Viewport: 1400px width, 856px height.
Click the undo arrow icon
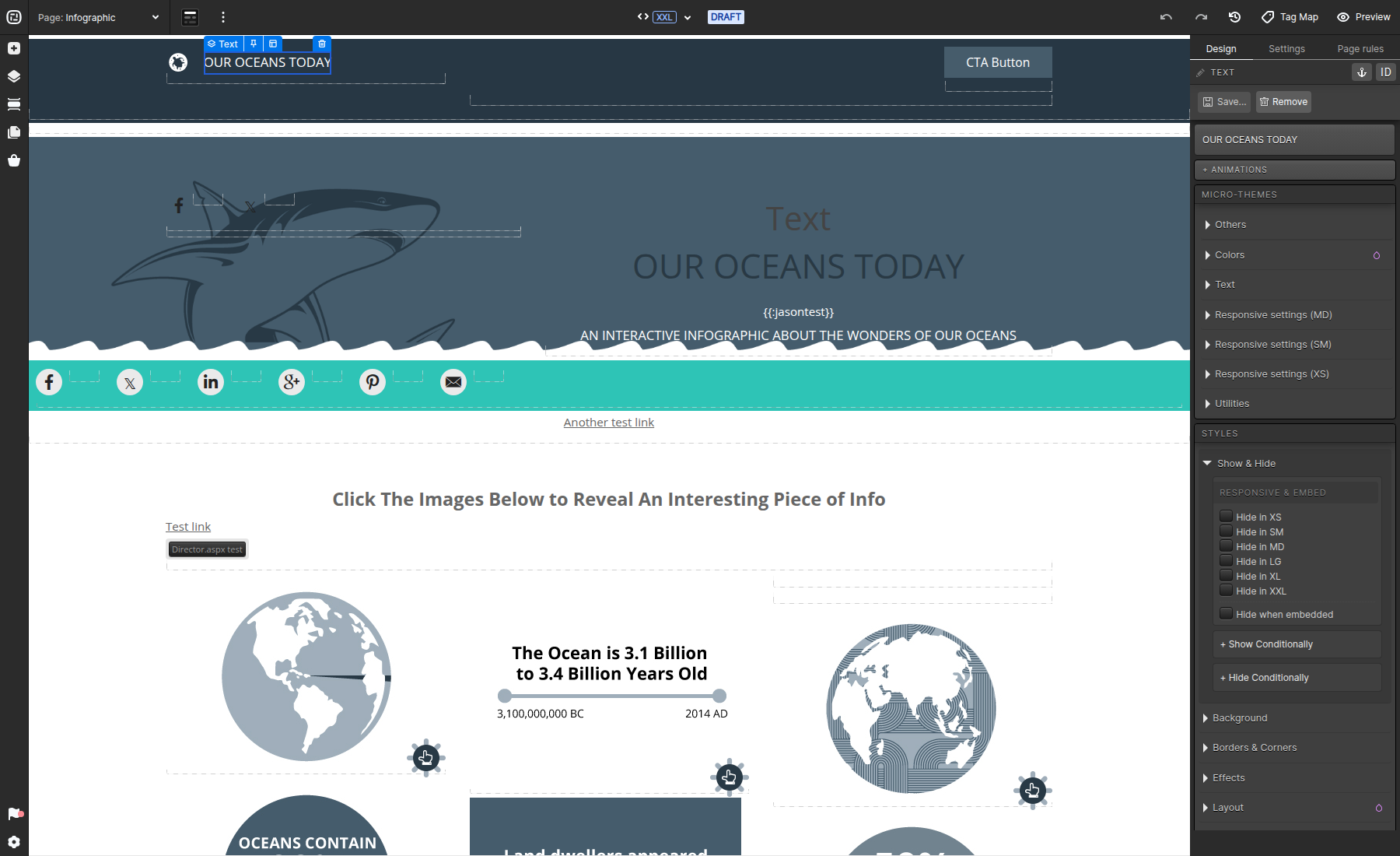(x=1166, y=17)
